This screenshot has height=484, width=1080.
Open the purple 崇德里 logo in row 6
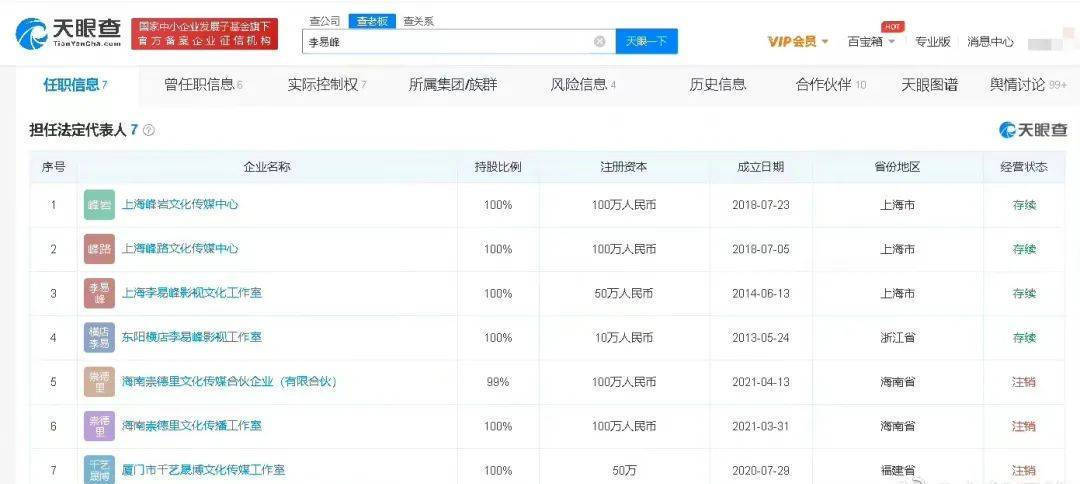point(99,425)
